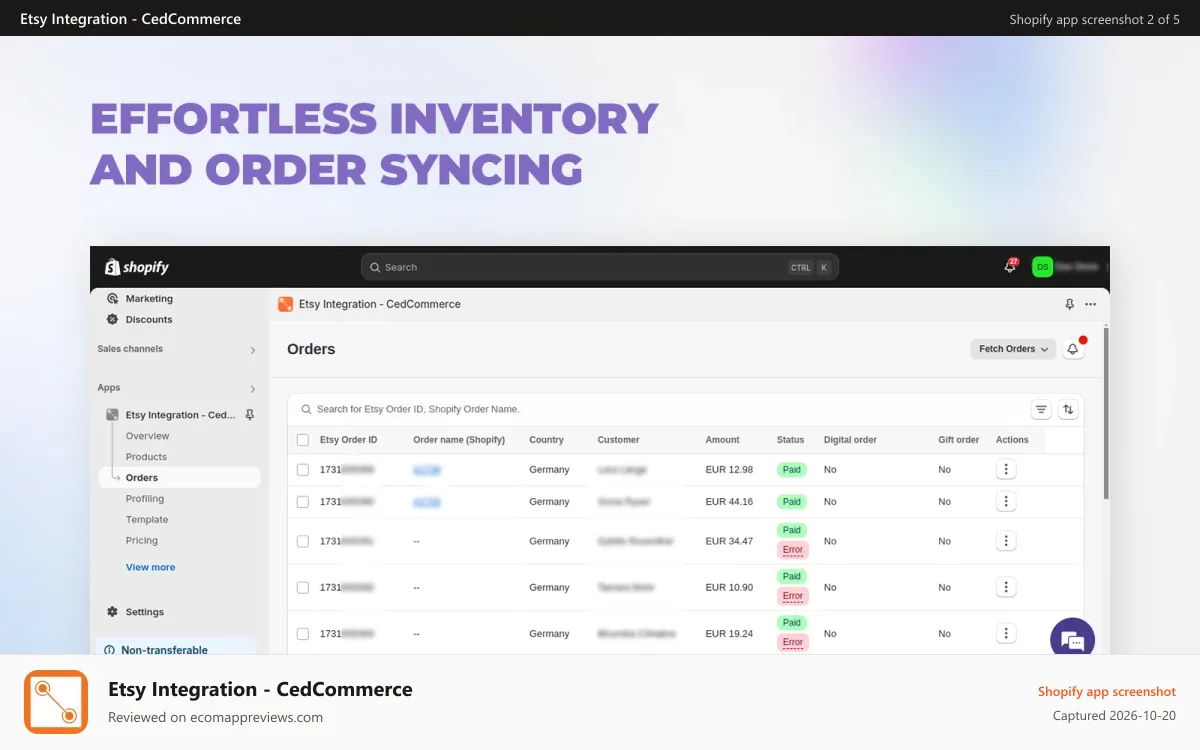Open Pricing in app menu
The height and width of the screenshot is (750, 1200).
[x=142, y=541]
